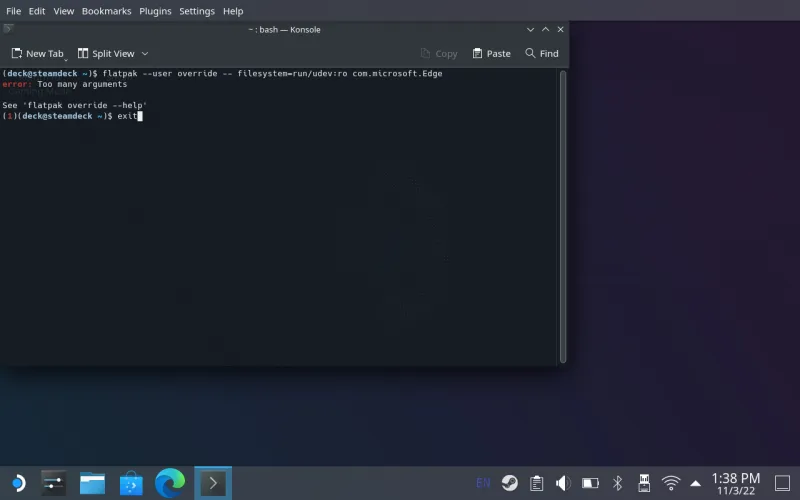Image resolution: width=800 pixels, height=500 pixels.
Task: Open the Split View dropdown arrow
Action: [145, 54]
